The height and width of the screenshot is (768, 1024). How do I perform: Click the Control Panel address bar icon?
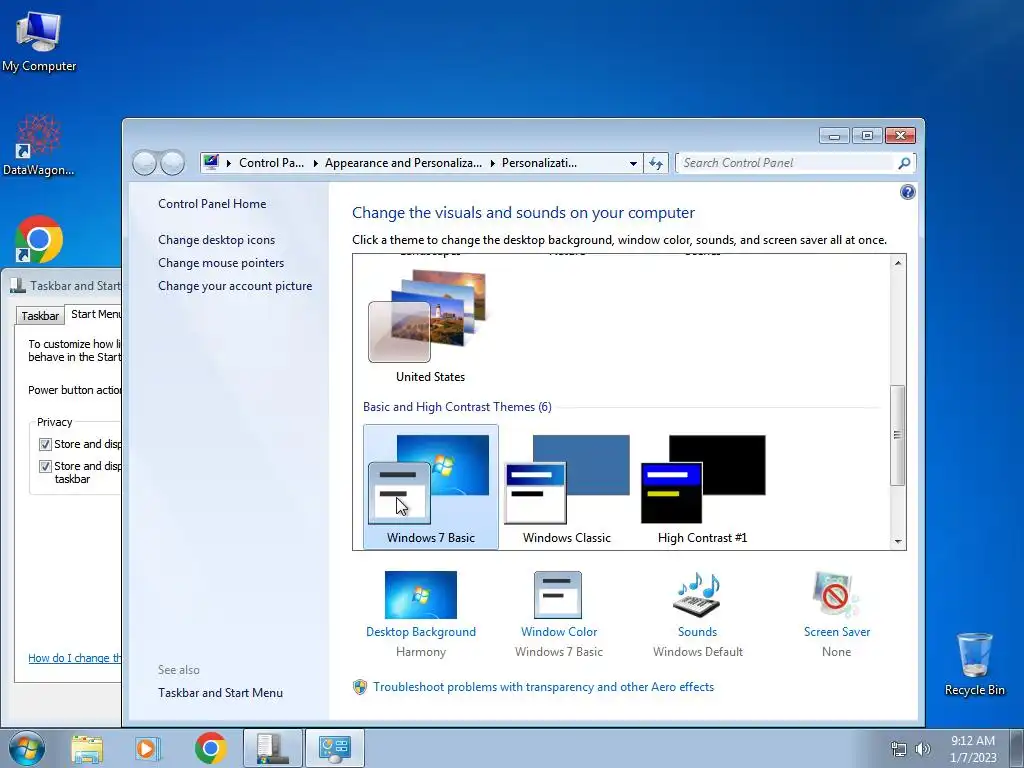point(211,163)
